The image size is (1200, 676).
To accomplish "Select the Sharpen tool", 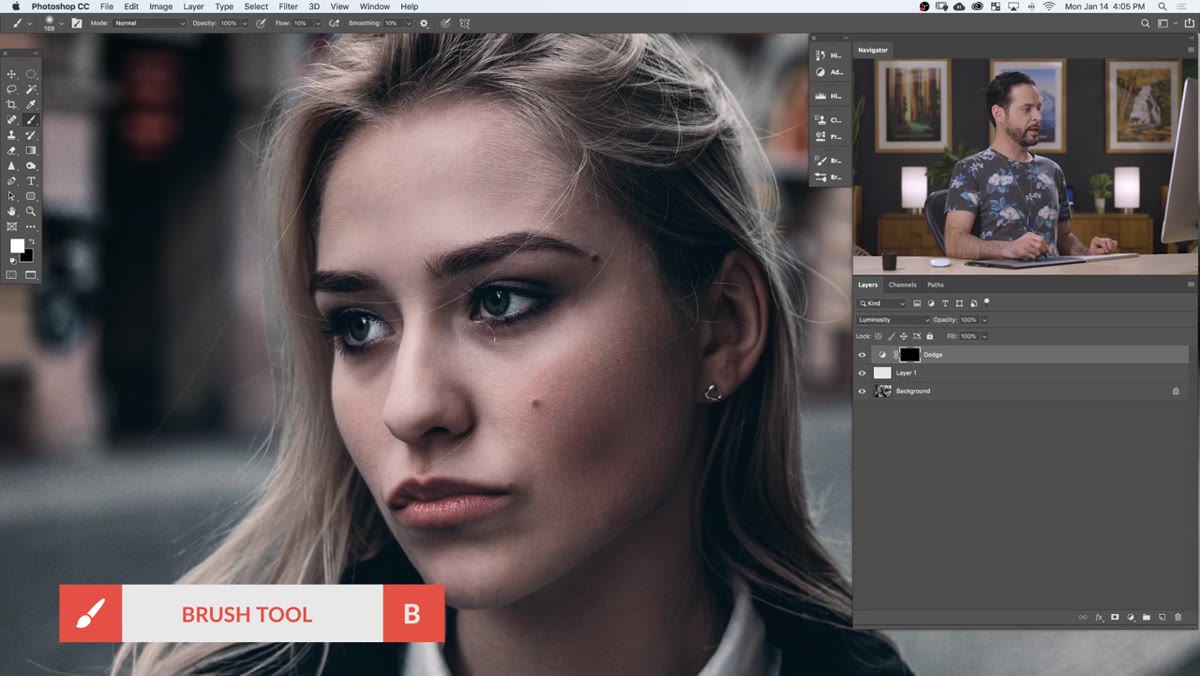I will point(12,166).
